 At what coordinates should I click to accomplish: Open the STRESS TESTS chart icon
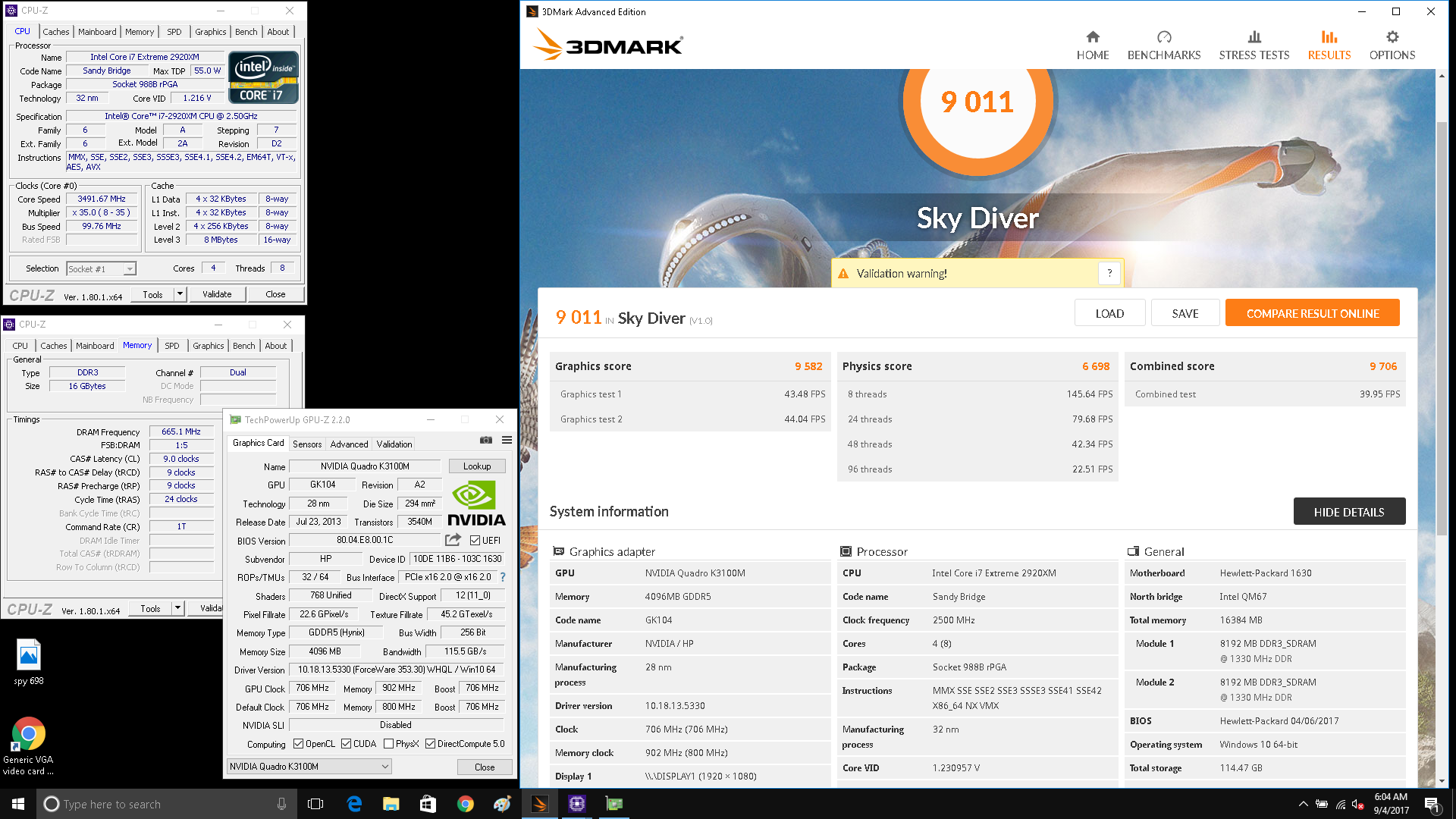(1254, 37)
